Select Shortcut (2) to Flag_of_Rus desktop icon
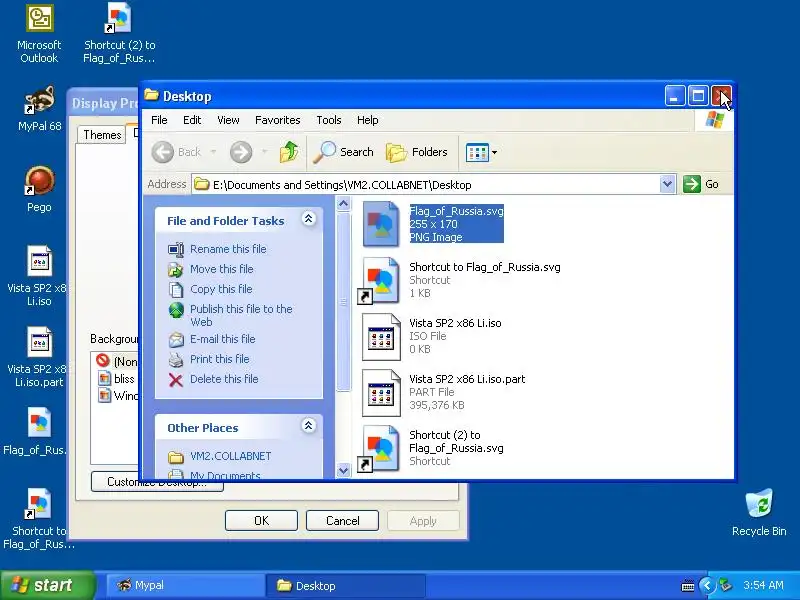Screen dimensions: 800x600 click(119, 33)
